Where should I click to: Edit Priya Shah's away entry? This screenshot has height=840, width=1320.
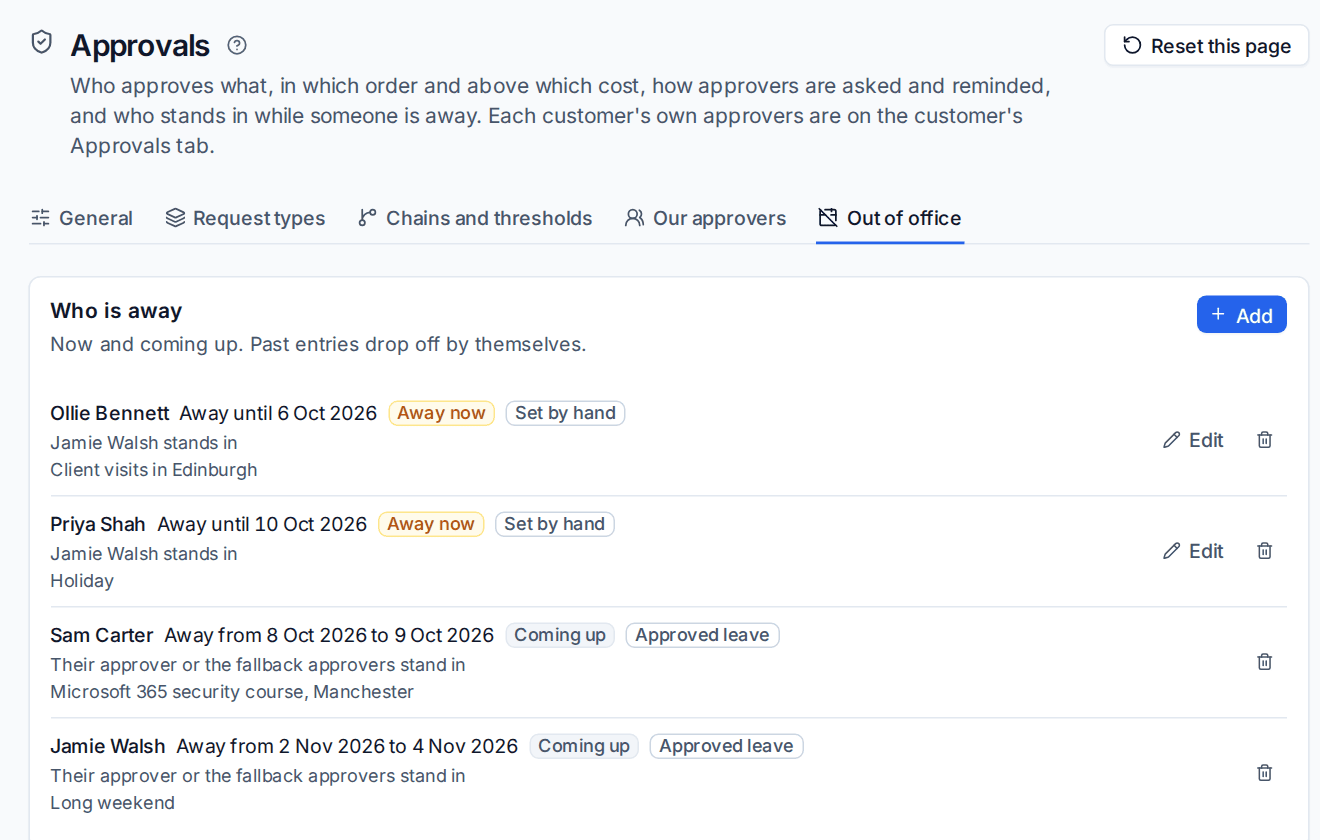1193,551
